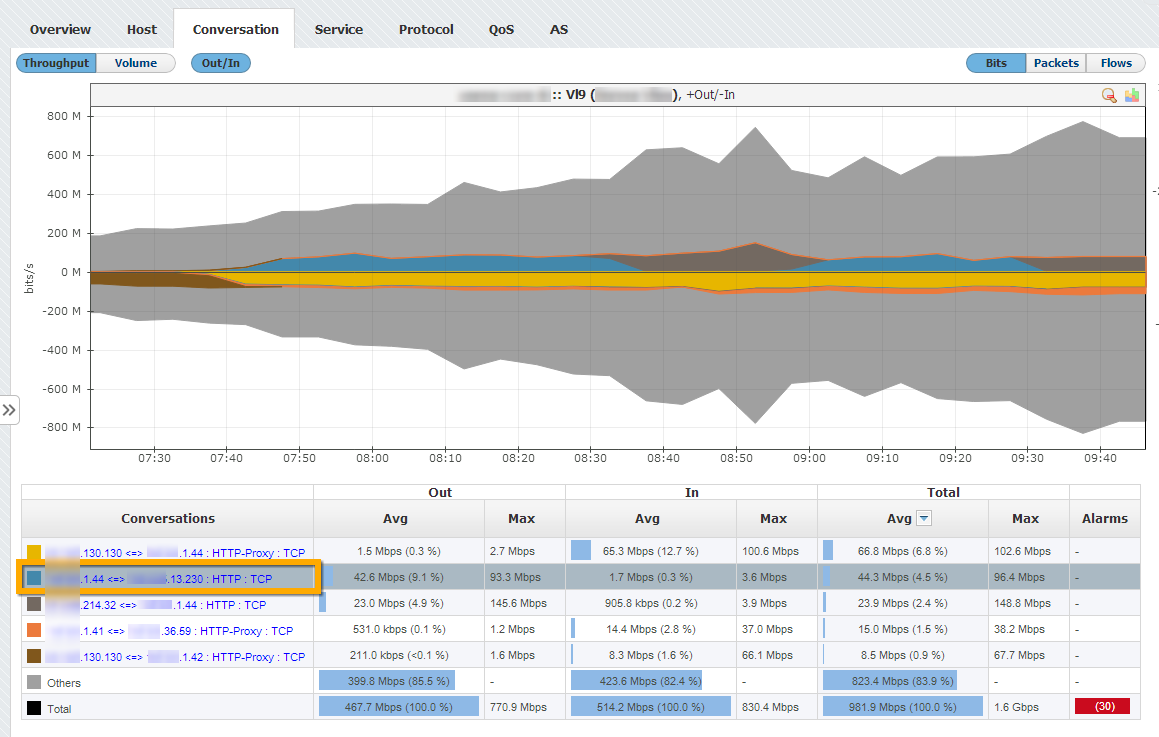Select Packets as the unit
Image resolution: width=1159 pixels, height=737 pixels.
(1056, 63)
